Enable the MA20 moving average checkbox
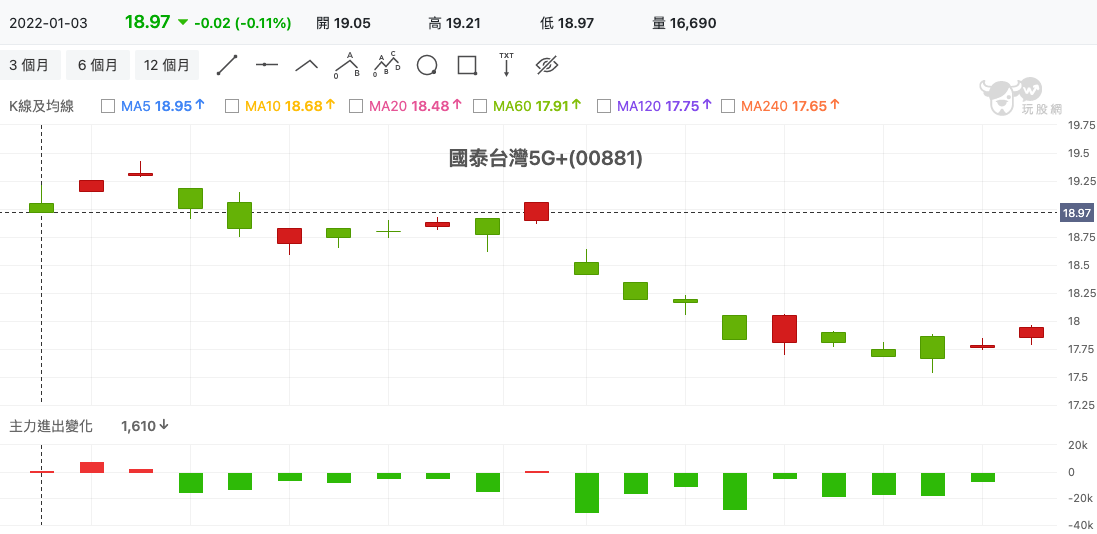The width and height of the screenshot is (1097, 534). pos(356,106)
